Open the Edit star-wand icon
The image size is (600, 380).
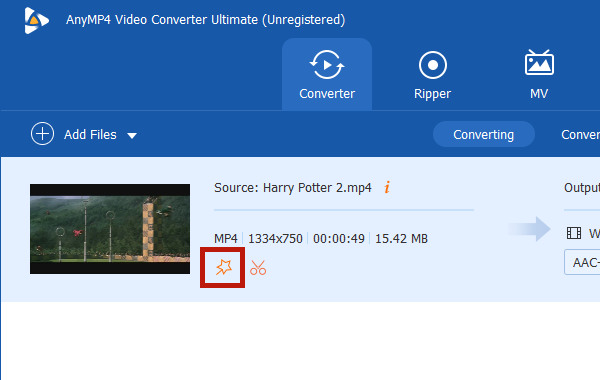(223, 267)
